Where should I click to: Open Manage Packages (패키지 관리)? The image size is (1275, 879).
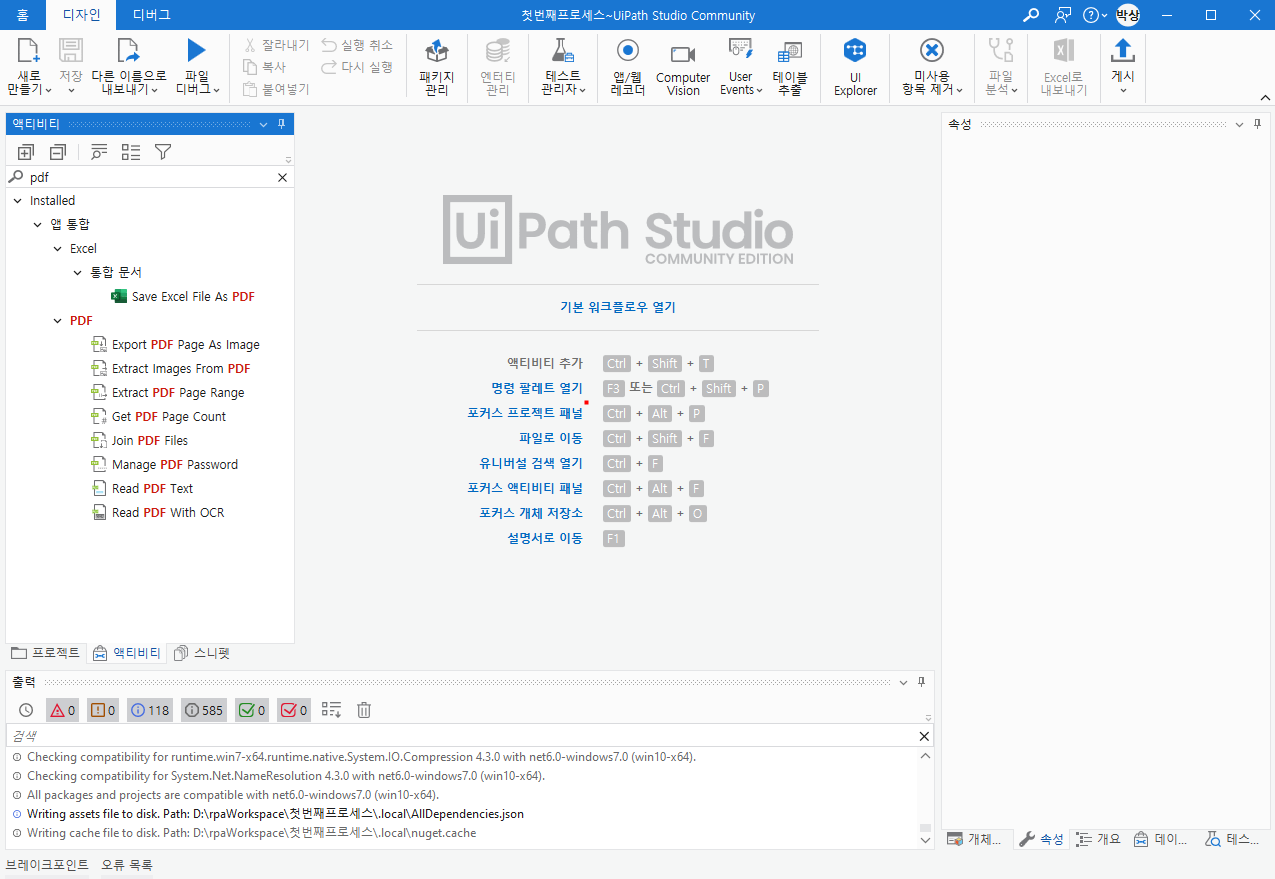(436, 68)
